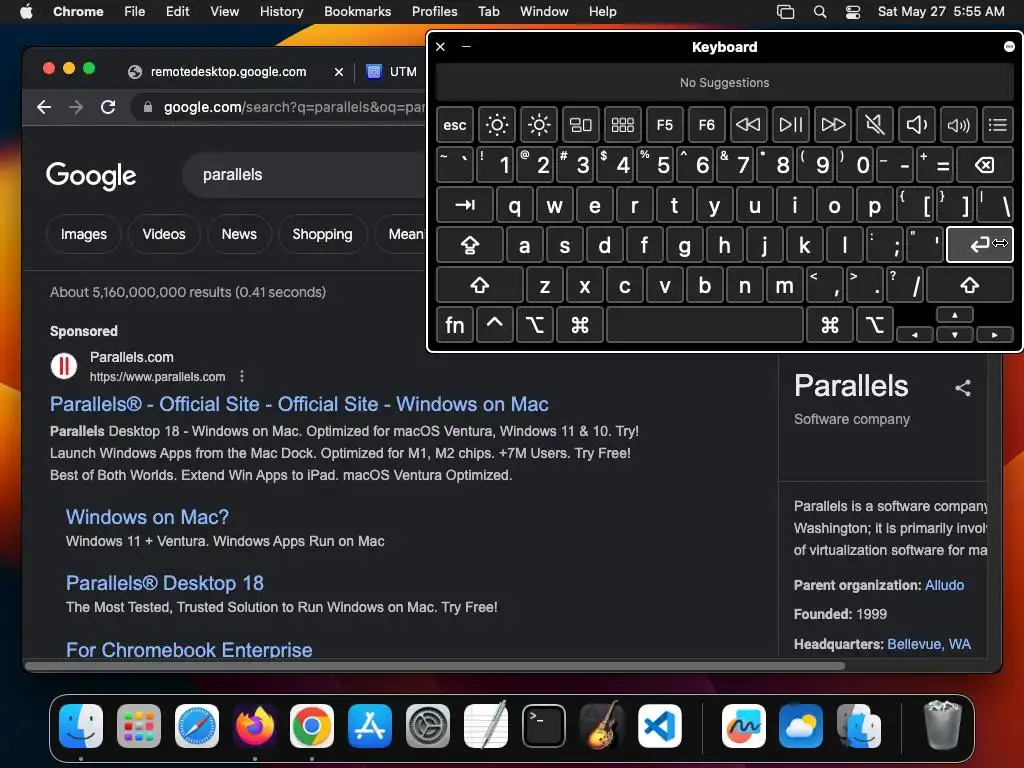Open Control Center in menu bar

click(853, 12)
